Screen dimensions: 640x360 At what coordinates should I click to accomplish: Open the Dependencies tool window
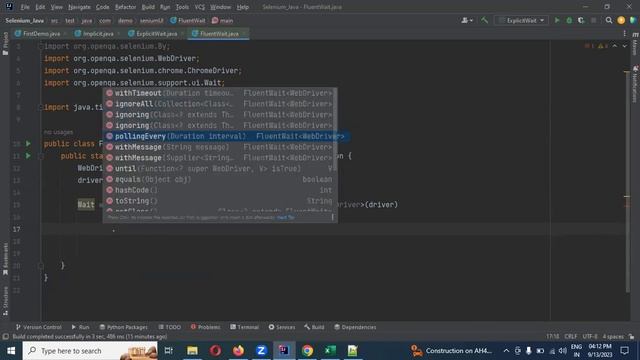coord(355,327)
